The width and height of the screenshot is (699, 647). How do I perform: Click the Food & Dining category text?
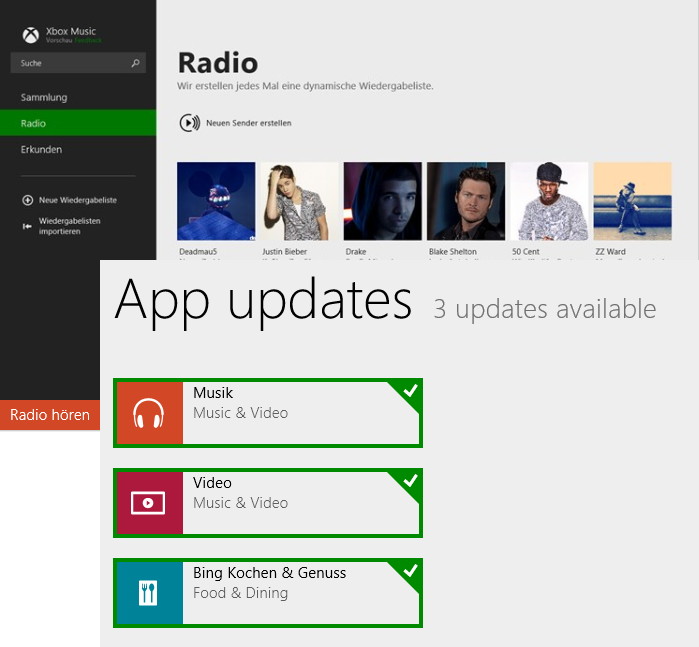click(x=241, y=593)
